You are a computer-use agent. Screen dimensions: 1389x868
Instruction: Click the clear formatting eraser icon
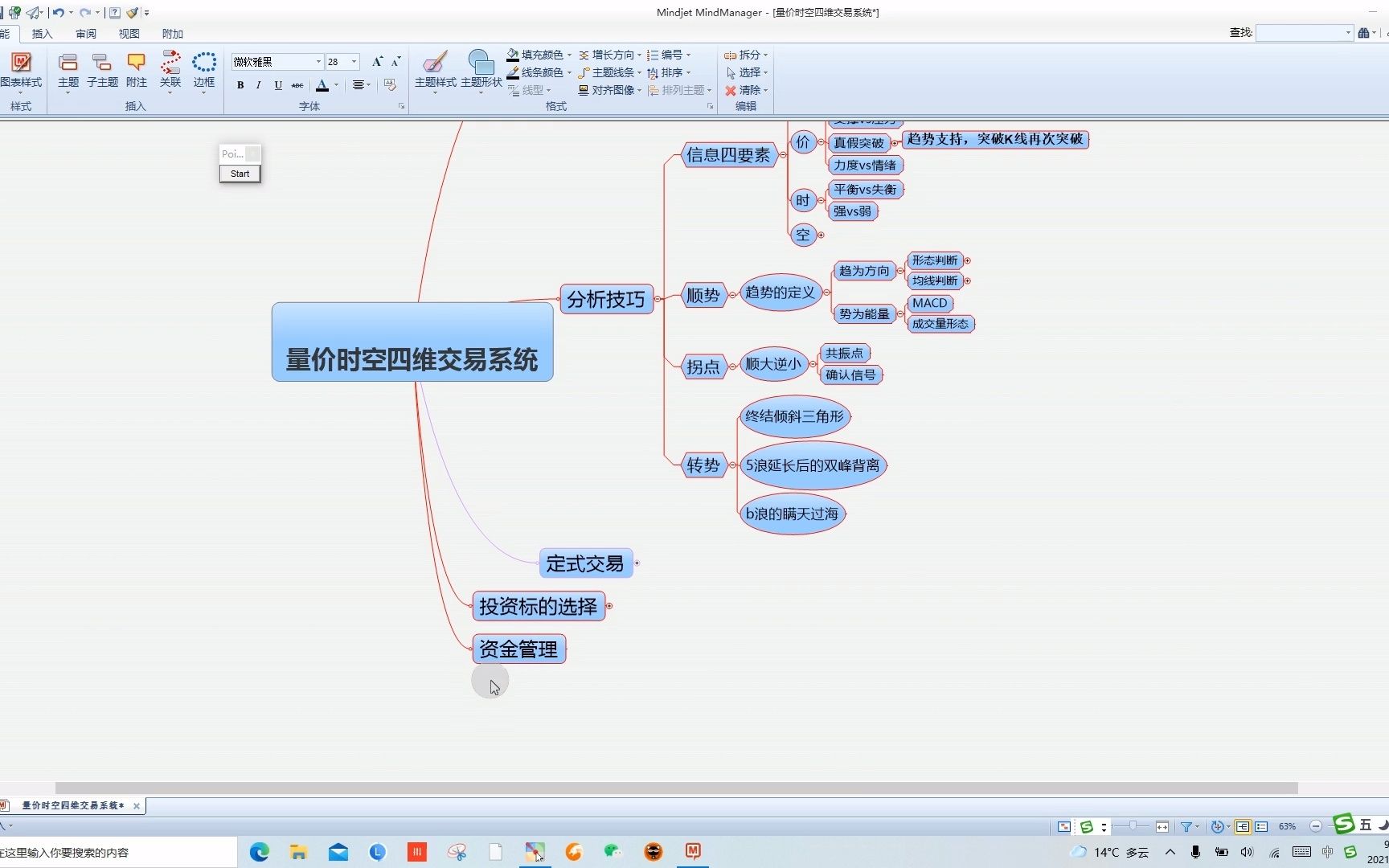[390, 84]
